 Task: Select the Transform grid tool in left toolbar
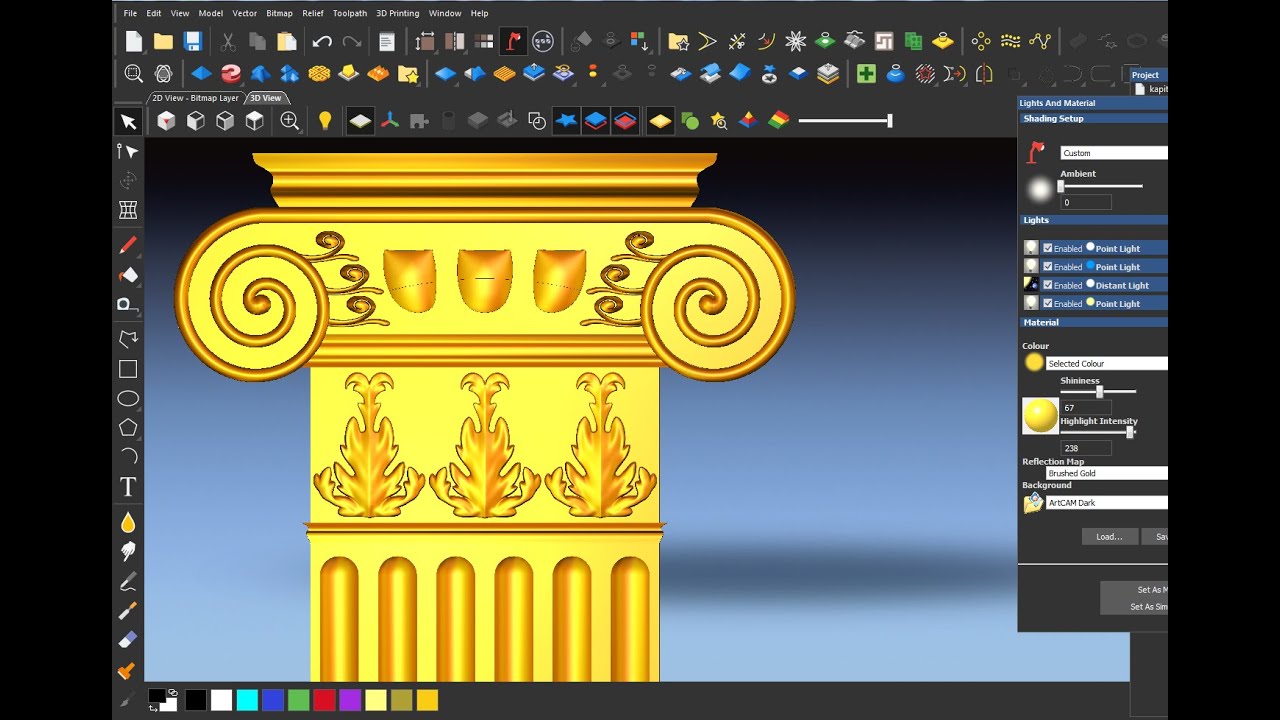[x=128, y=210]
